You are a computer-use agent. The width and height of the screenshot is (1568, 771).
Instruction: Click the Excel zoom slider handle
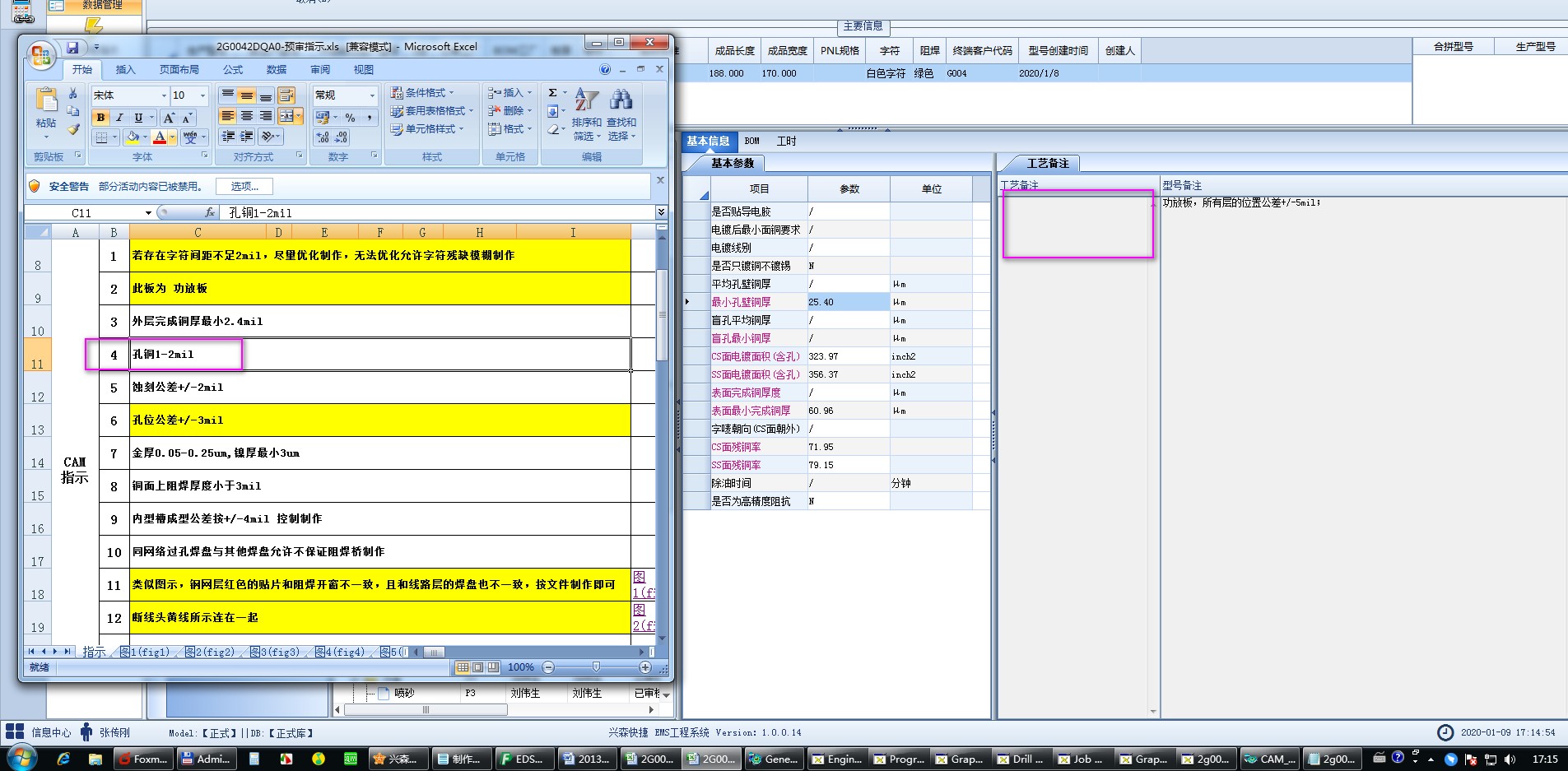(596, 667)
